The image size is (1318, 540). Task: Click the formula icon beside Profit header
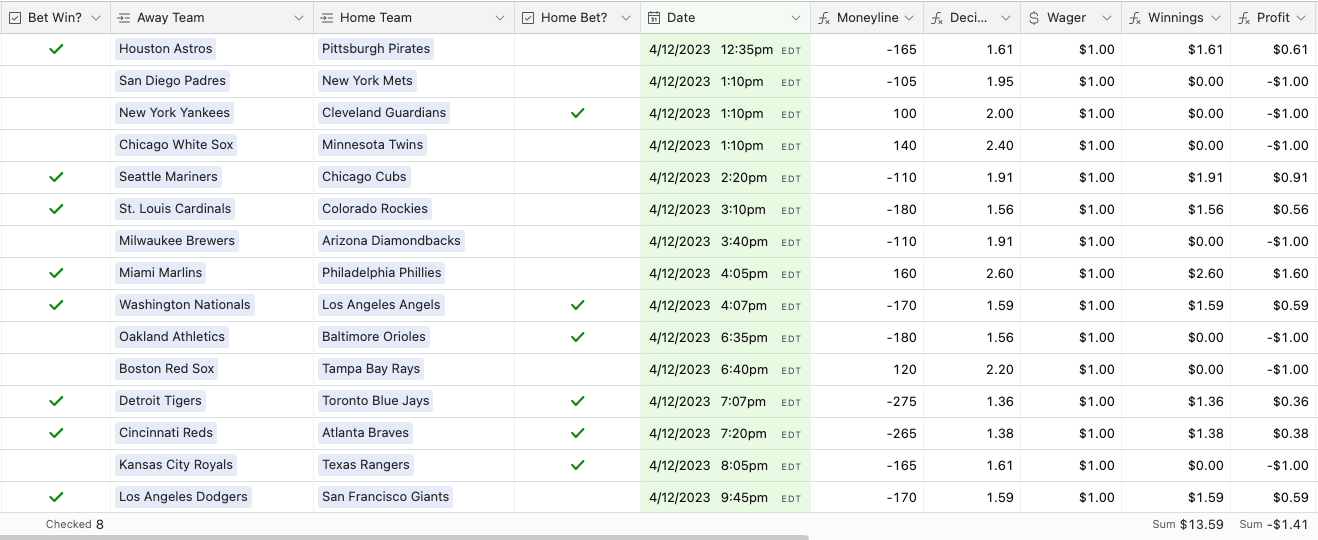pyautogui.click(x=1244, y=18)
